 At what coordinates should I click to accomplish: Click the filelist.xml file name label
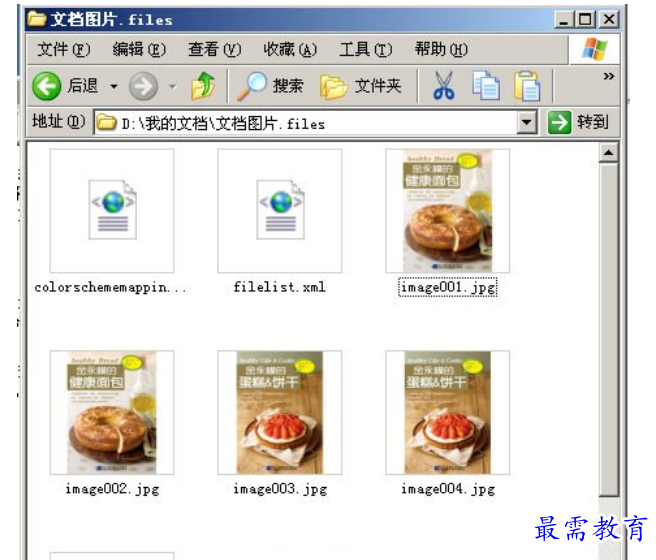[x=279, y=287]
